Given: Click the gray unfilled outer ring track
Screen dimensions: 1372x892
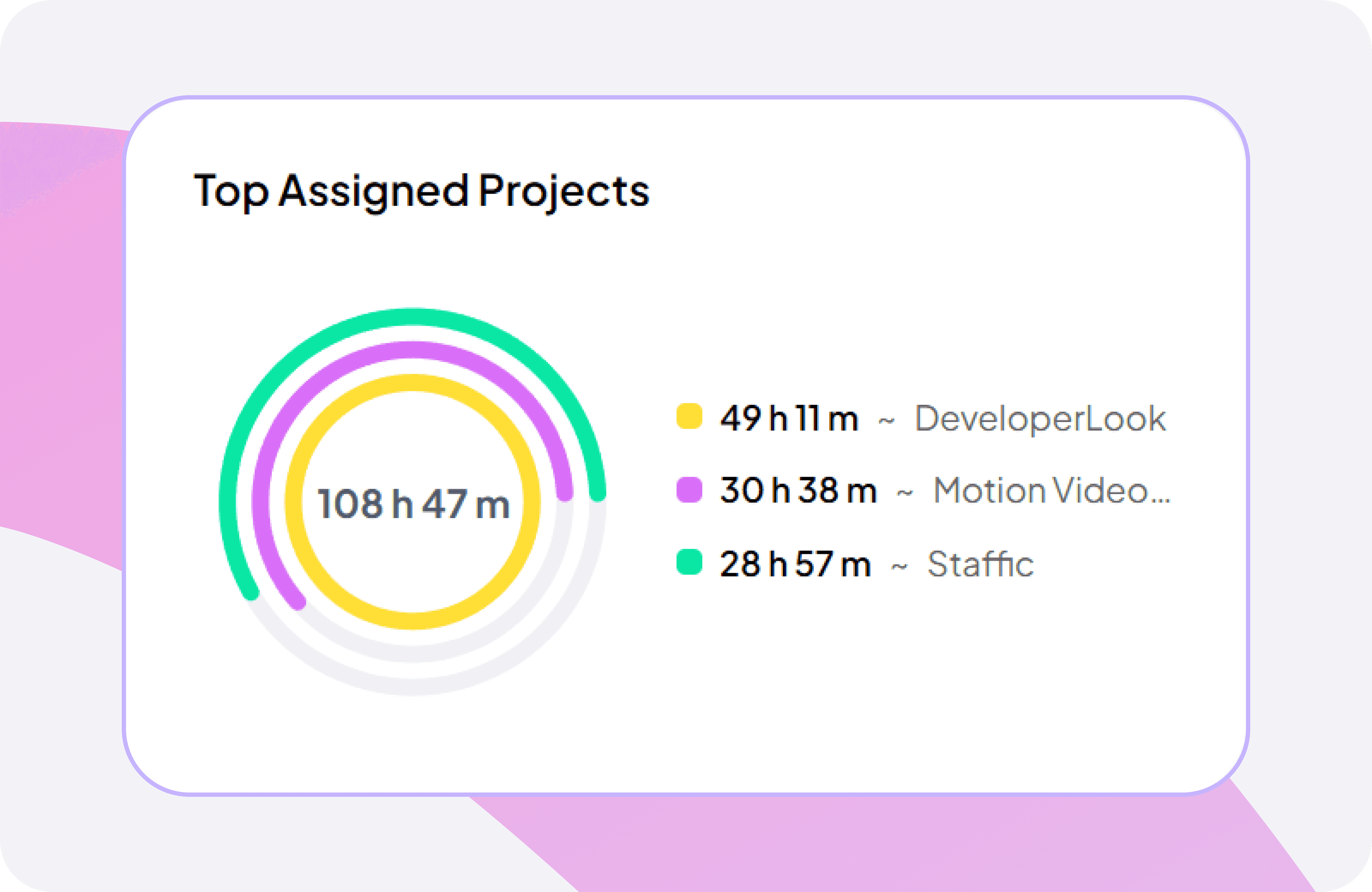Looking at the screenshot, I should coord(413,687).
